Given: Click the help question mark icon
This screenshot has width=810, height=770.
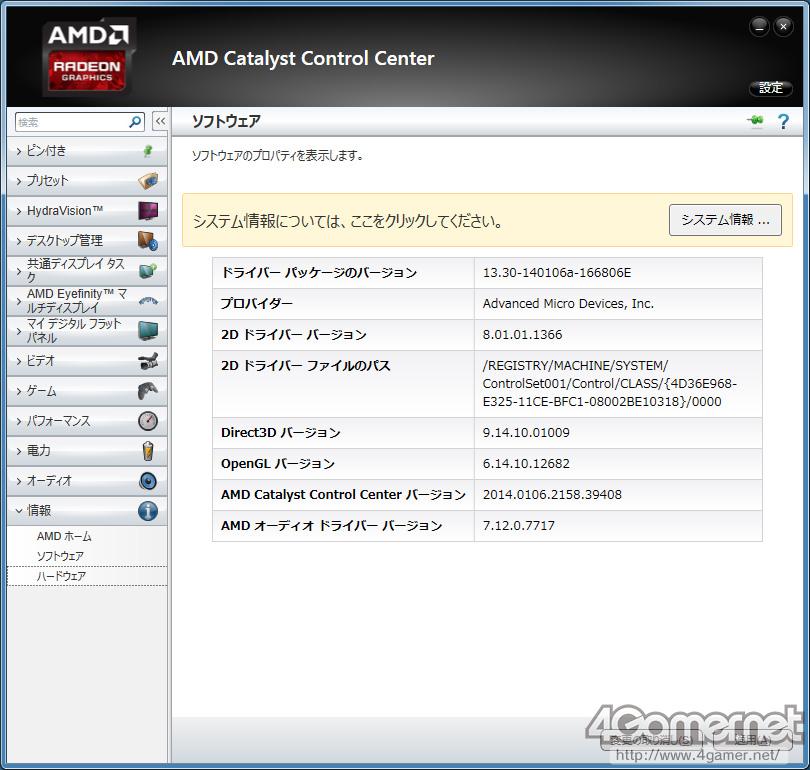Looking at the screenshot, I should pos(783,122).
